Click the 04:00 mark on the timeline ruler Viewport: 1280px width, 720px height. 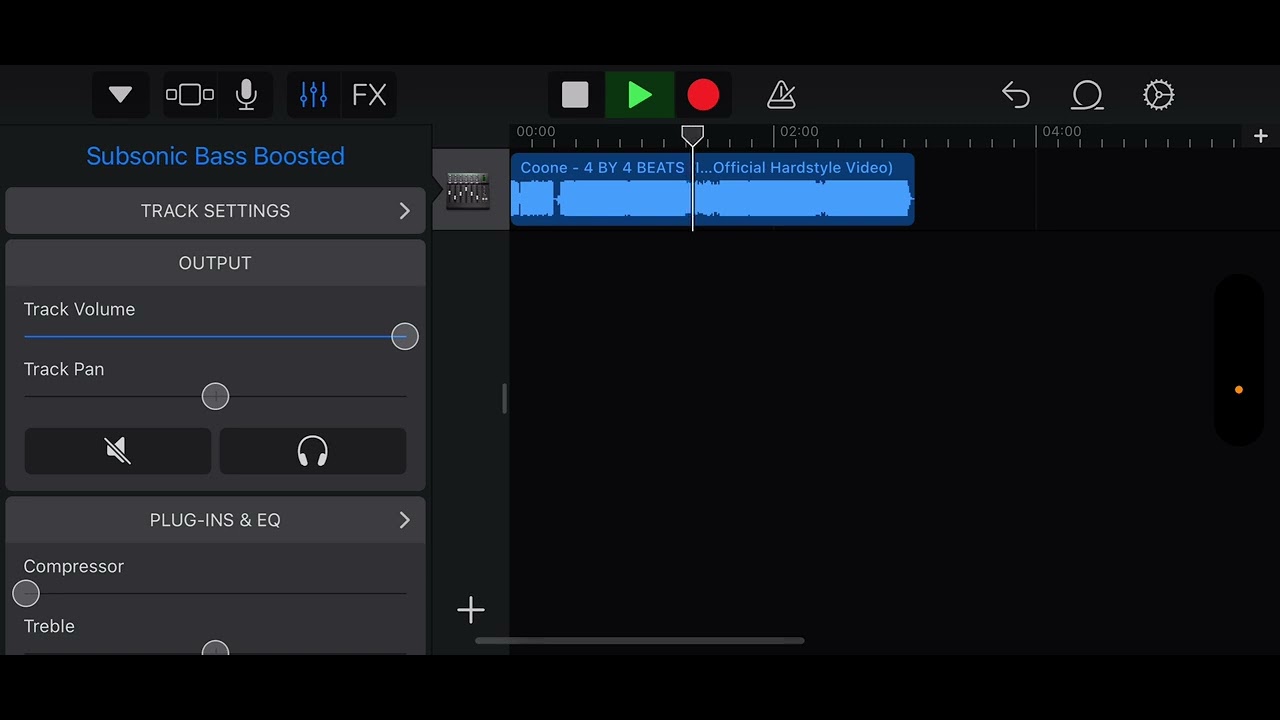point(1061,132)
